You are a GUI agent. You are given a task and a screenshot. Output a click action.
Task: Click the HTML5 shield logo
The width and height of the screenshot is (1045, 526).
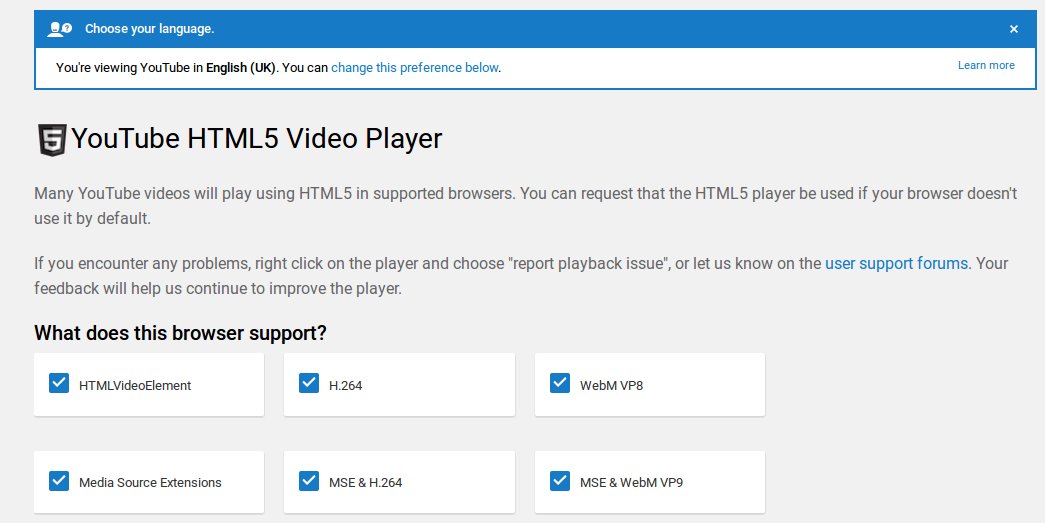(52, 140)
